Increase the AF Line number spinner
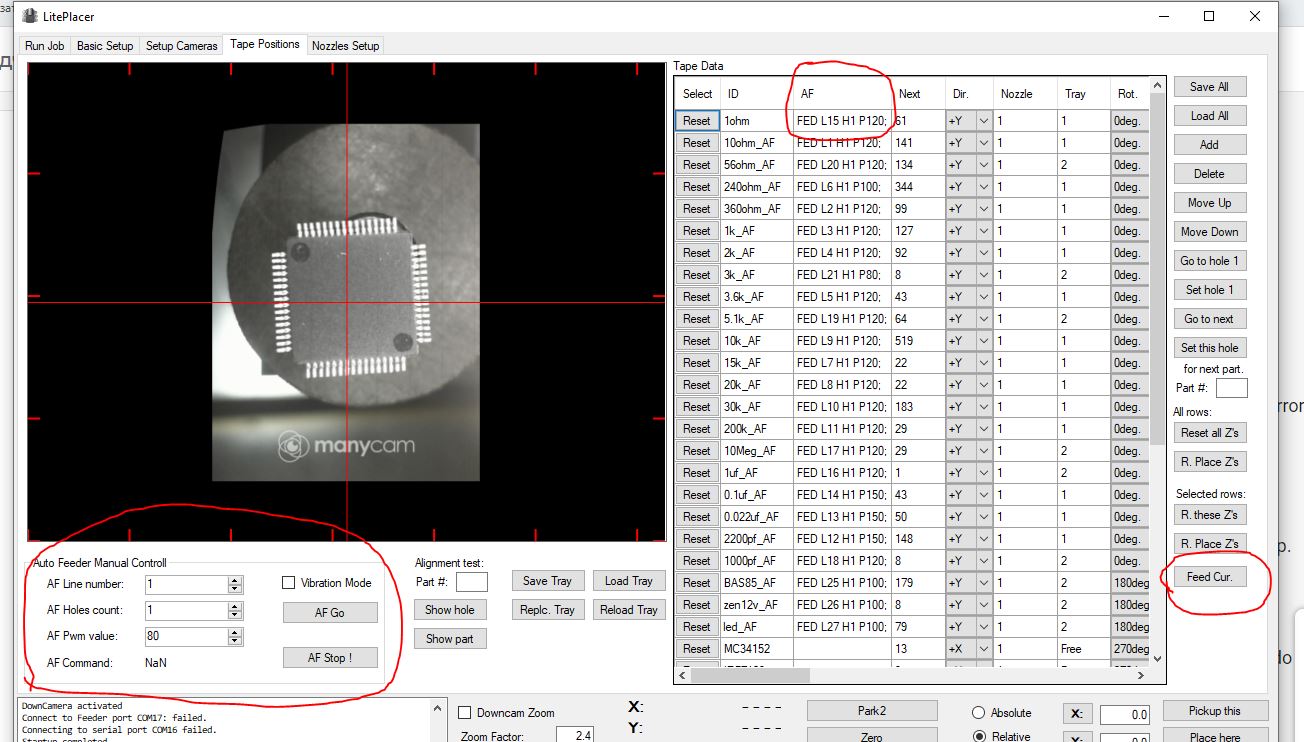1304x742 pixels. pyautogui.click(x=235, y=580)
